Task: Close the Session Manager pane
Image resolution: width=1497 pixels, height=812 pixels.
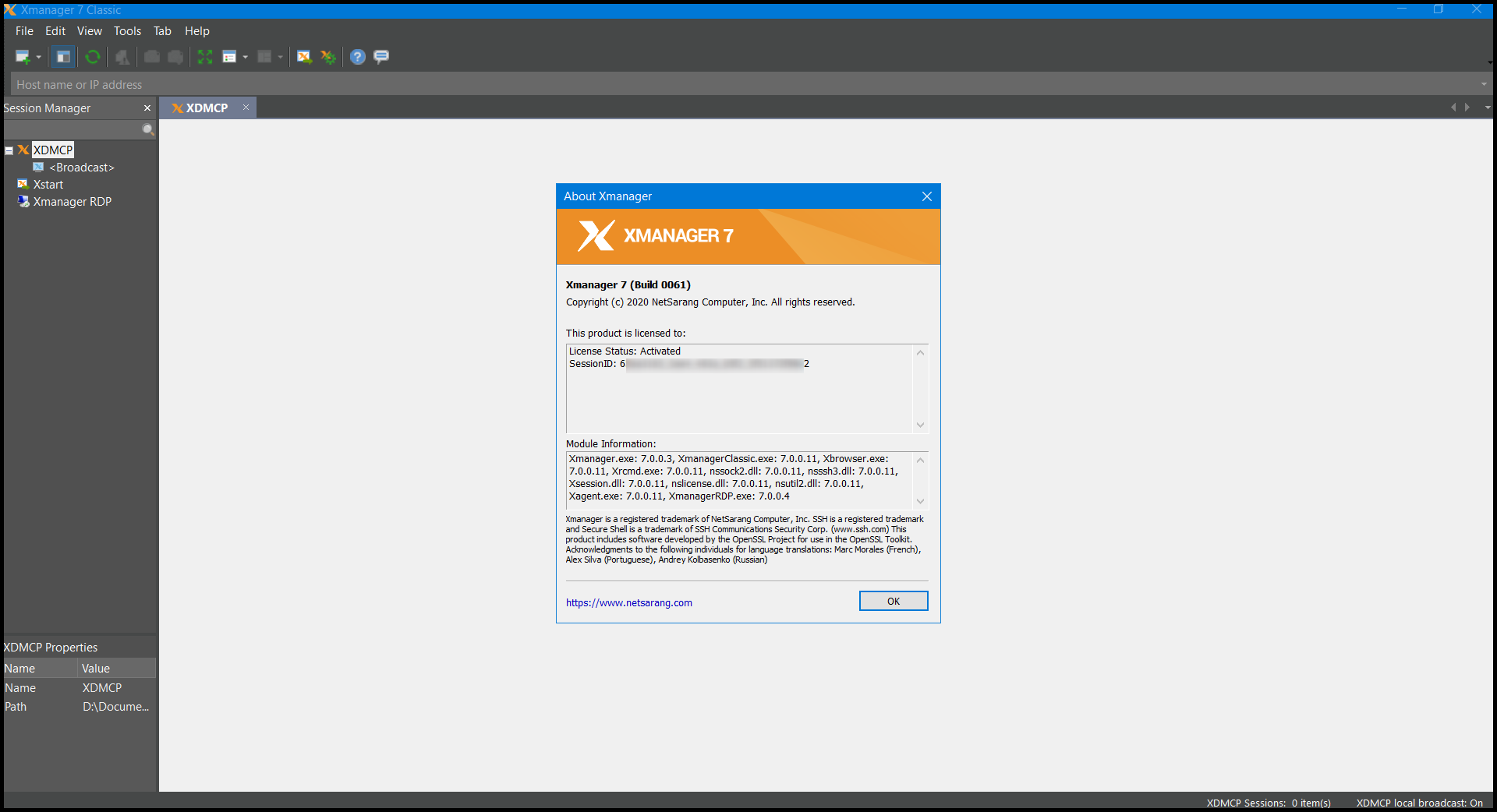Action: (x=147, y=108)
